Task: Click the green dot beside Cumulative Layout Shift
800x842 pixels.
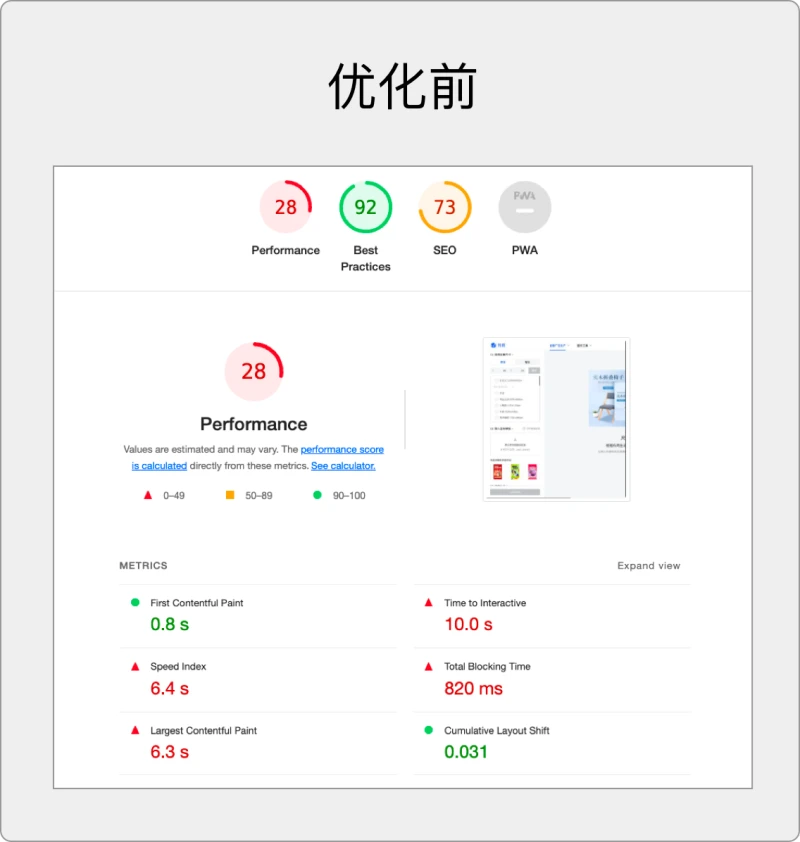Action: point(428,730)
